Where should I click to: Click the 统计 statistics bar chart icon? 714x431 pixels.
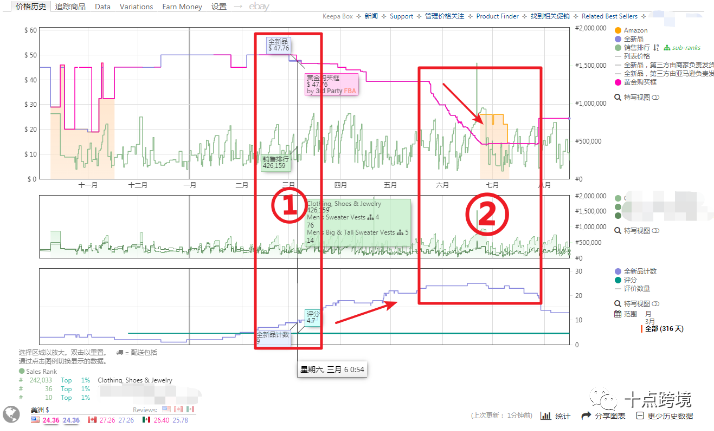546,416
